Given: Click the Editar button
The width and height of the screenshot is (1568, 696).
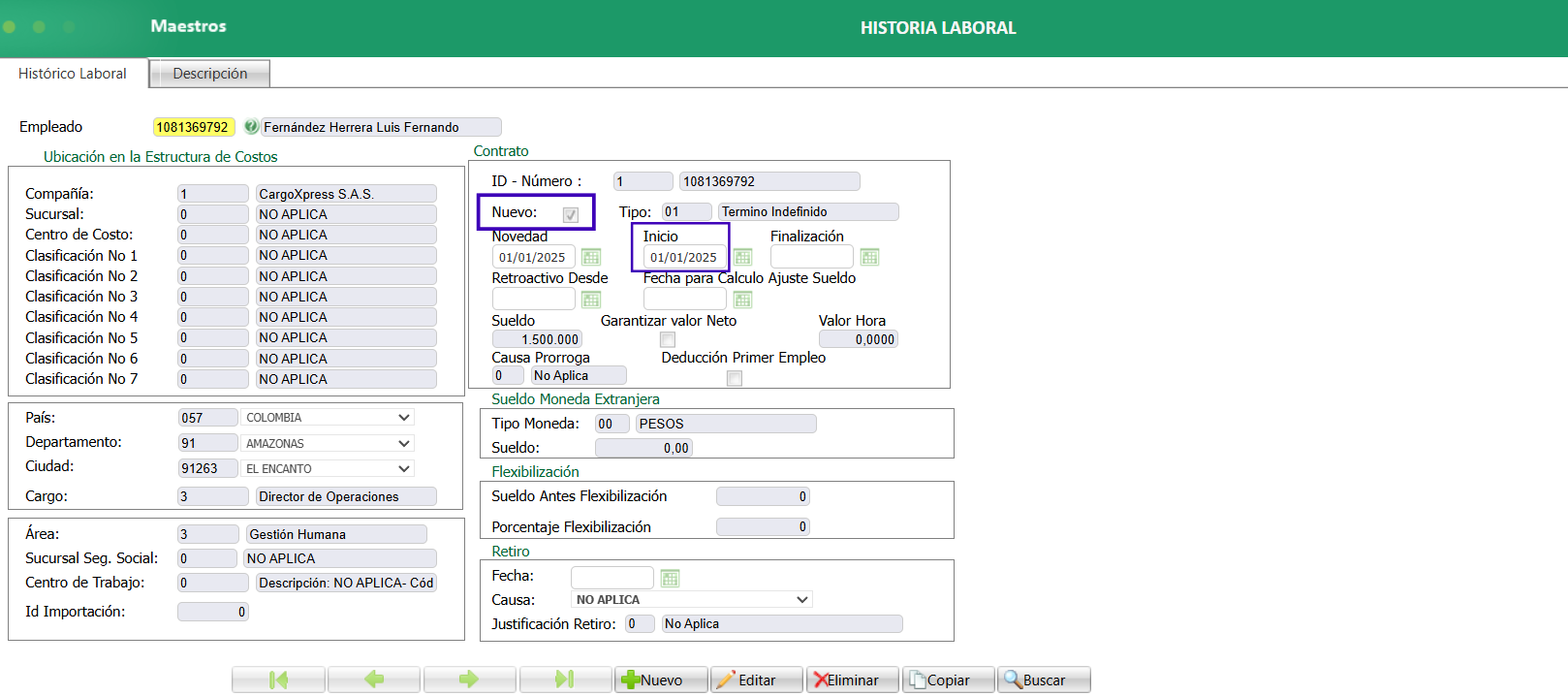Looking at the screenshot, I should pyautogui.click(x=757, y=680).
